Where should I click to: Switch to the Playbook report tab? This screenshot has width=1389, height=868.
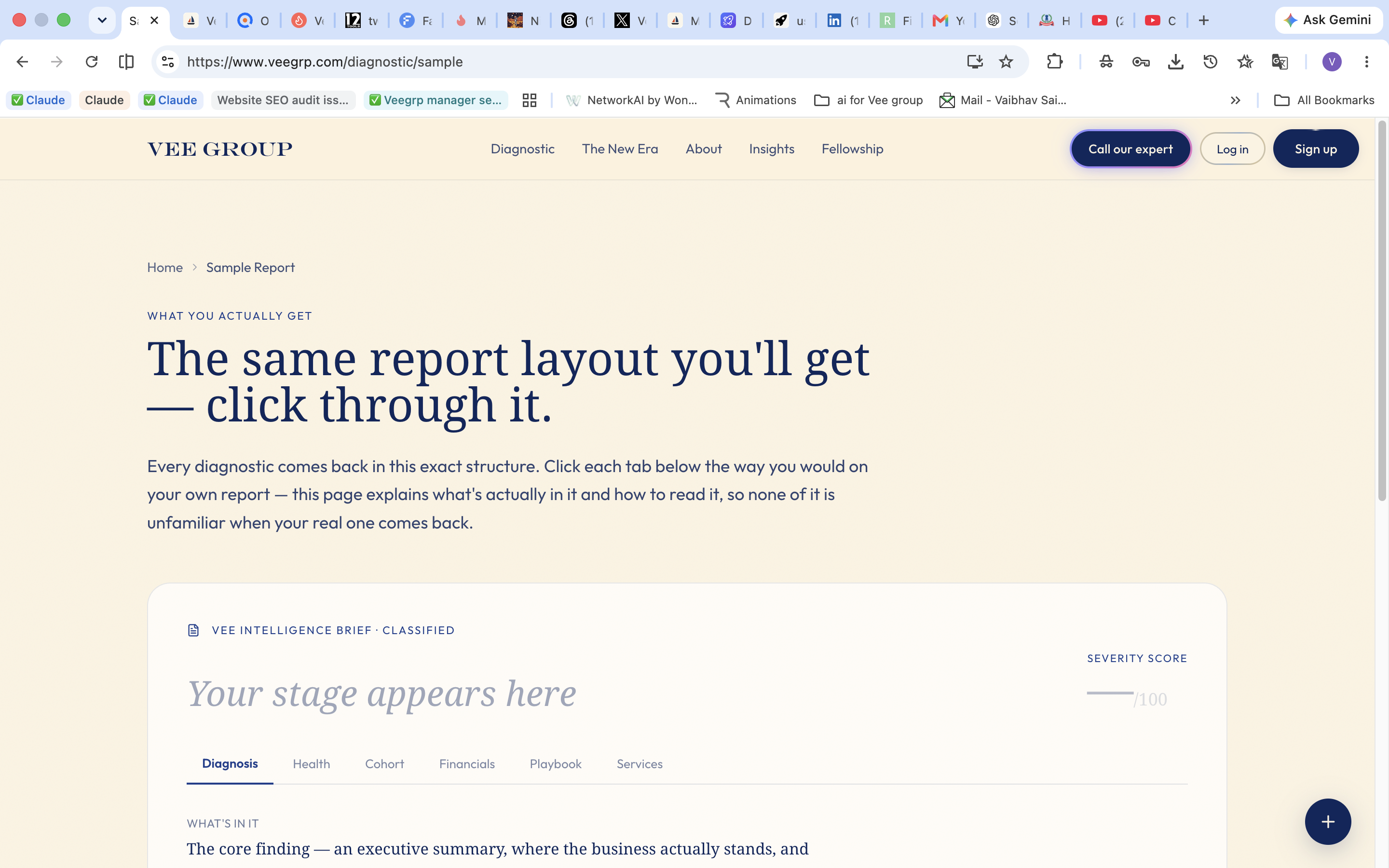556,764
